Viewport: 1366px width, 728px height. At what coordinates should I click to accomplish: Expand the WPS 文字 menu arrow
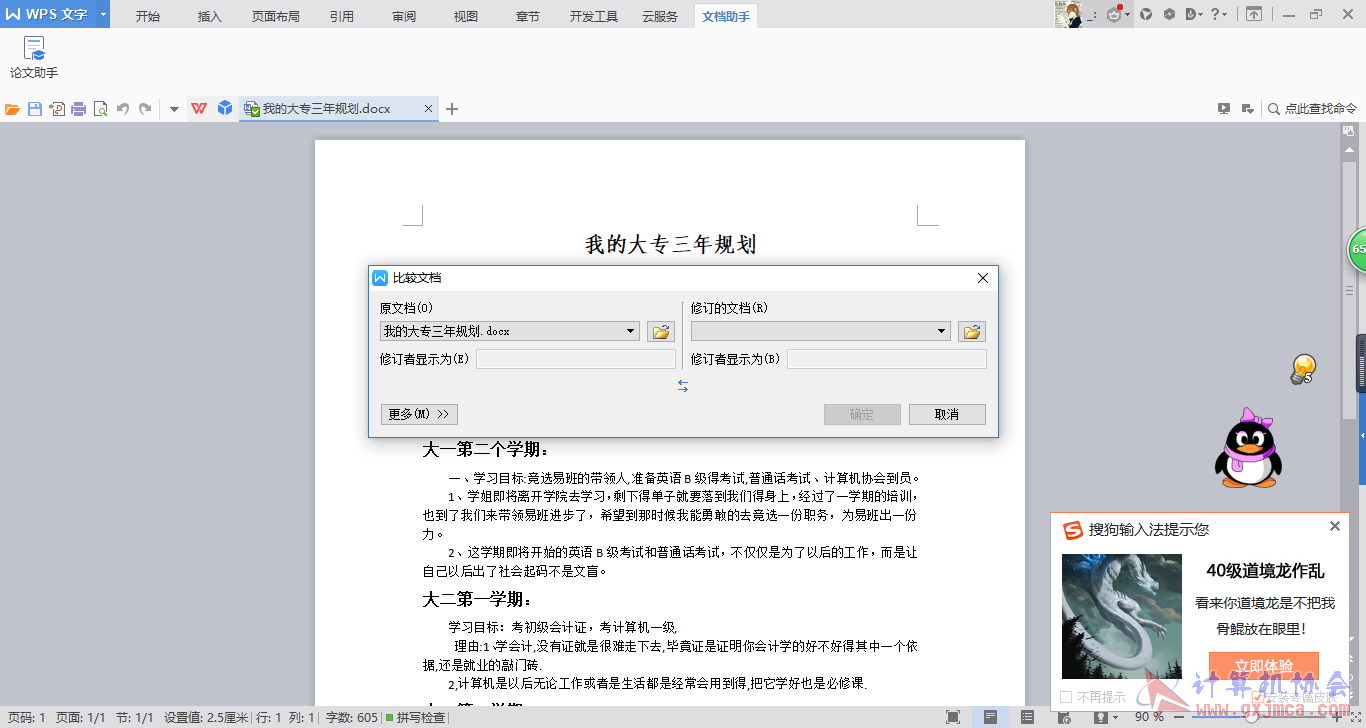103,14
